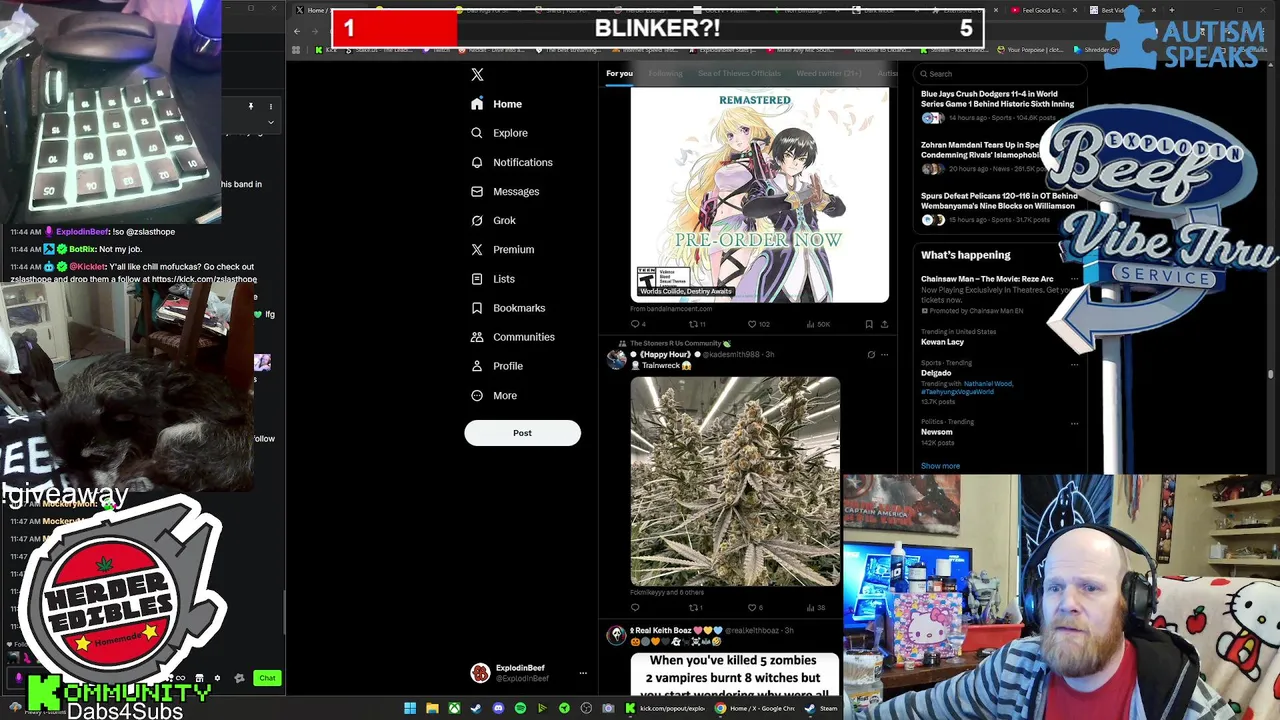Switch to Home / X Chrome taskbar window
This screenshot has height=720, width=1280.
coord(755,709)
